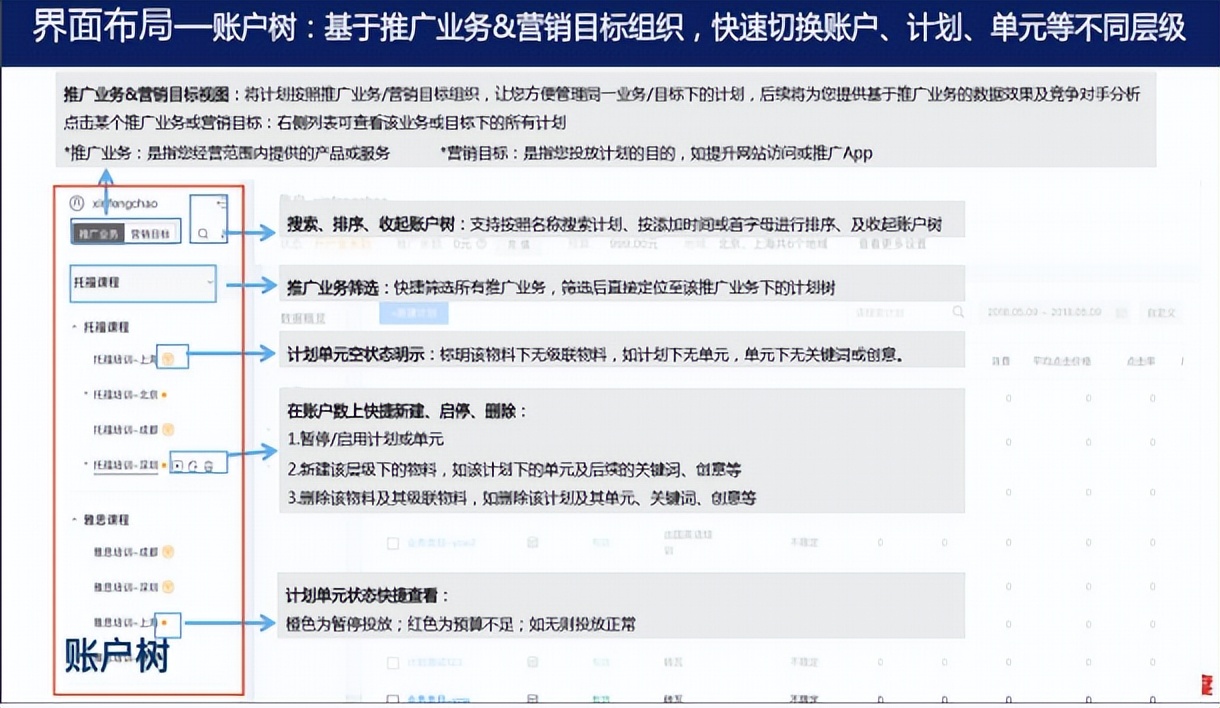Collapse the account tree with top-right icon

pos(220,203)
